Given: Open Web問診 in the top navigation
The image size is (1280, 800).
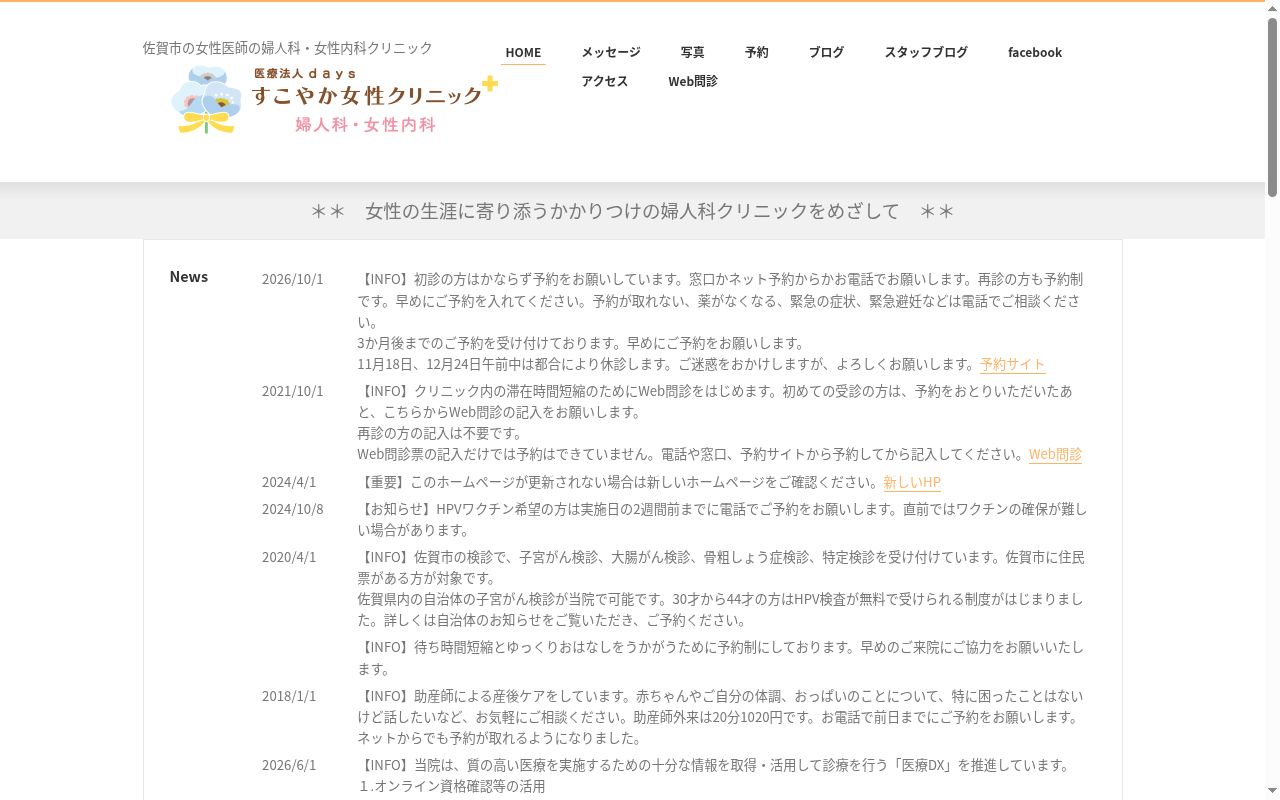Looking at the screenshot, I should [x=693, y=81].
